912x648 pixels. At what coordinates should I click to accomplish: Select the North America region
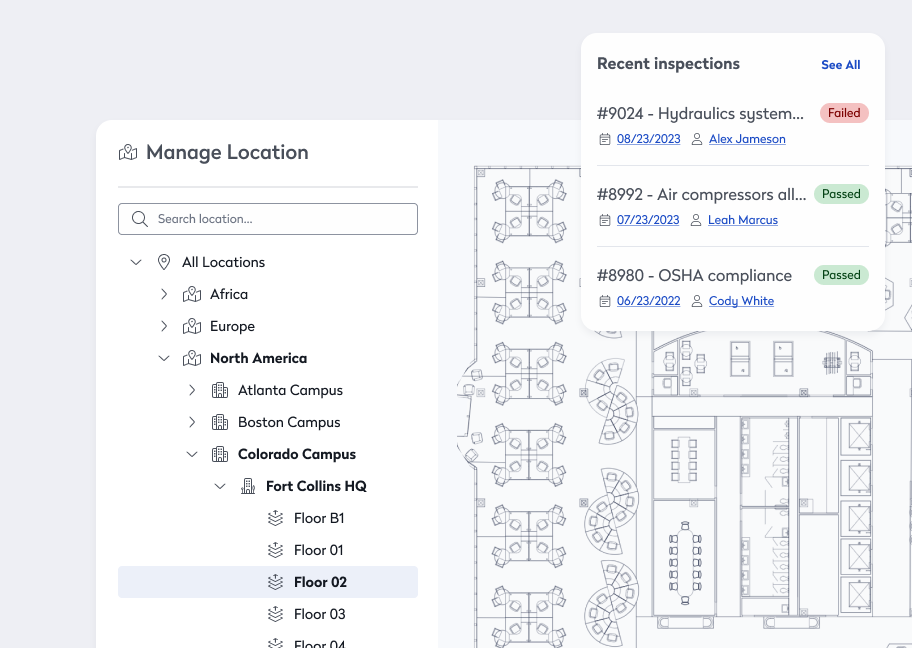pos(258,358)
